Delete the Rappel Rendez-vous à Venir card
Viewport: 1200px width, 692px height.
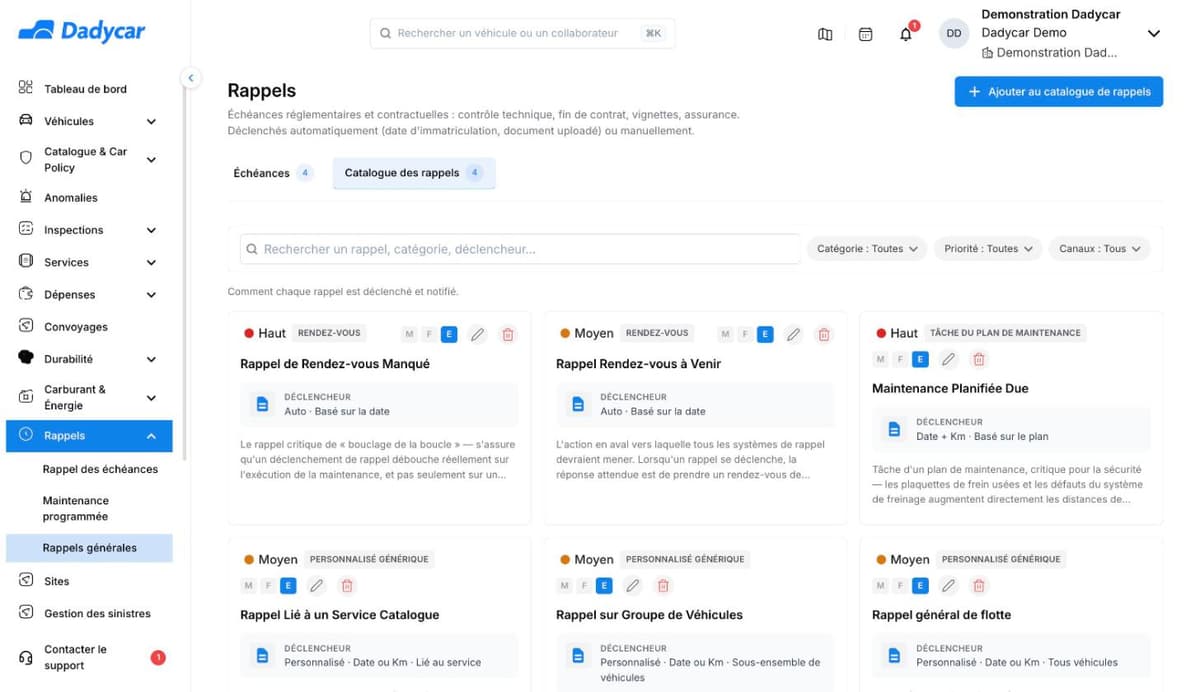pos(824,334)
